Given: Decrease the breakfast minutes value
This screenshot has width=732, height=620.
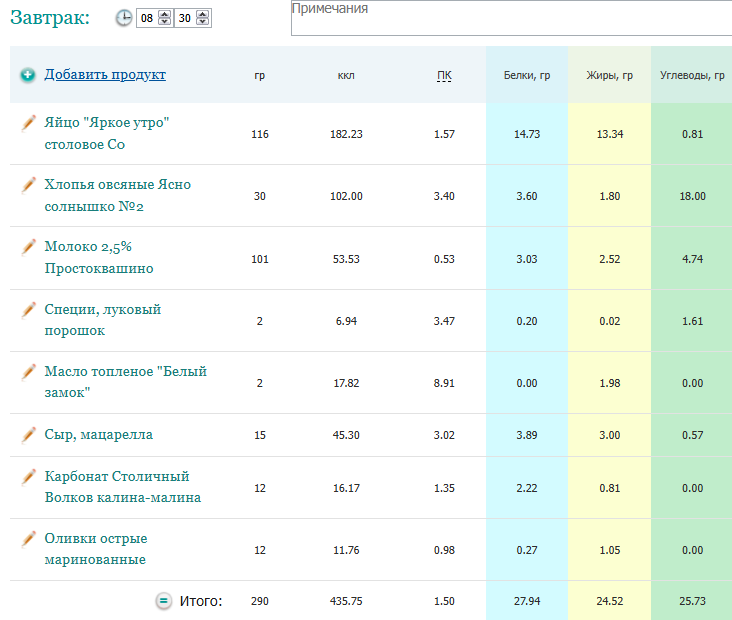Looking at the screenshot, I should point(202,21).
